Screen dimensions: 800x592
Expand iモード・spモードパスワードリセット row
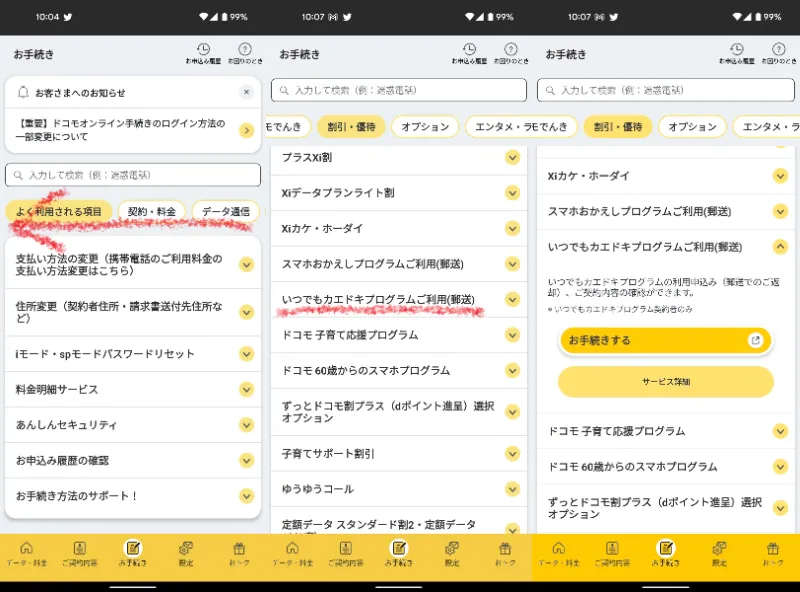133,354
